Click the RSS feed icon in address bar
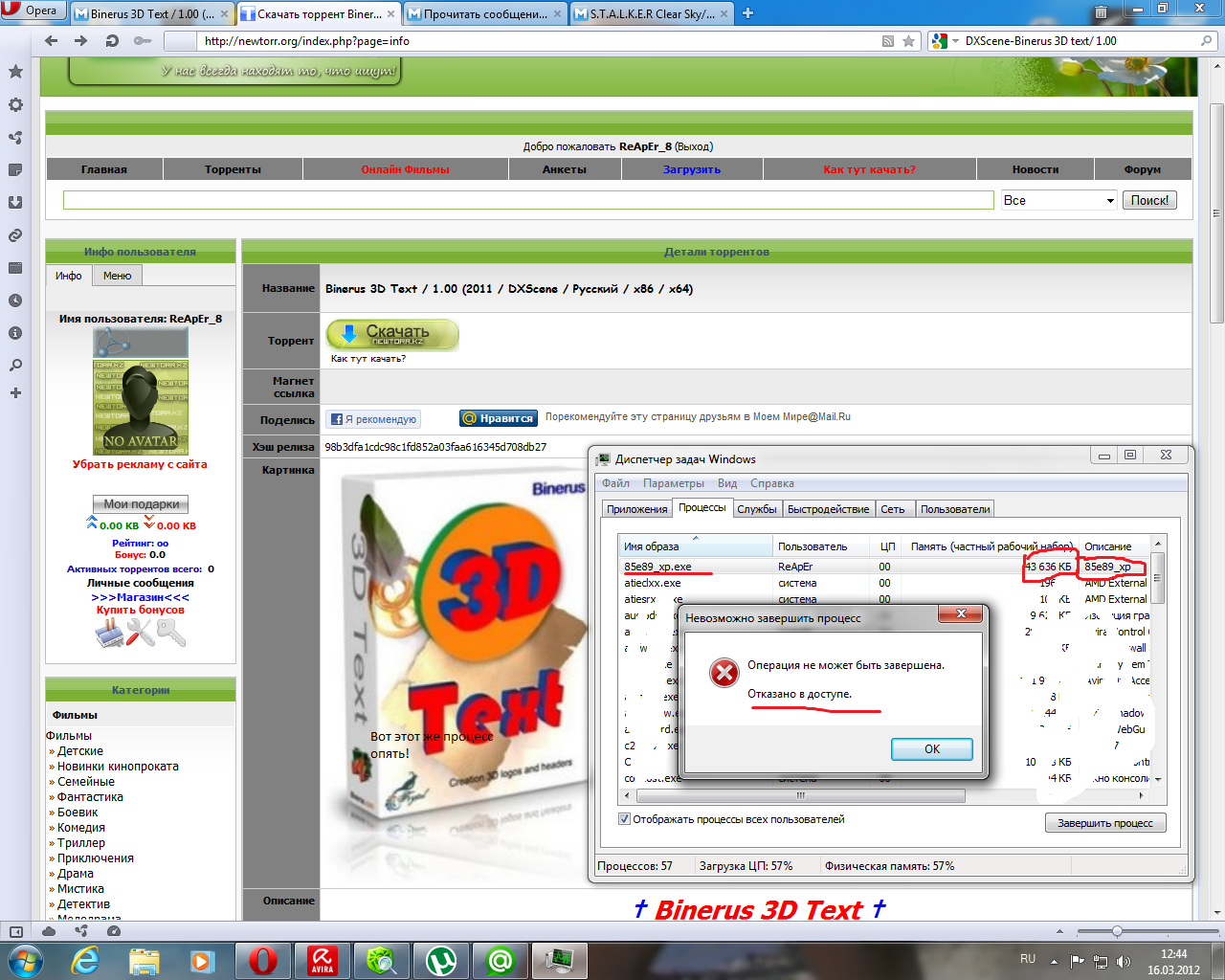Screen dimensions: 1225x980 888,41
